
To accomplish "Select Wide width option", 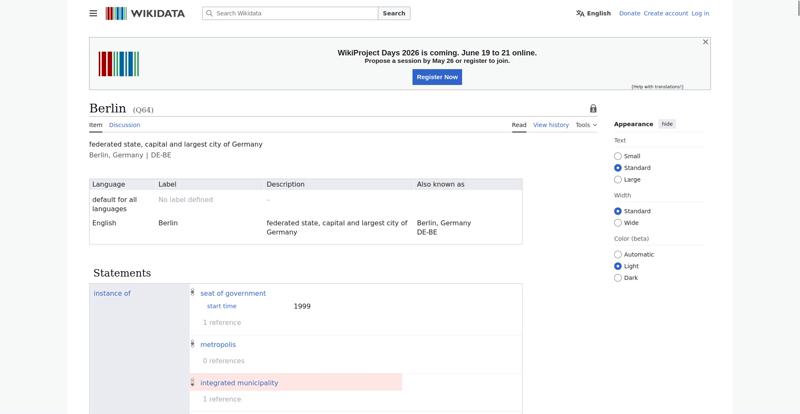I will pyautogui.click(x=618, y=223).
